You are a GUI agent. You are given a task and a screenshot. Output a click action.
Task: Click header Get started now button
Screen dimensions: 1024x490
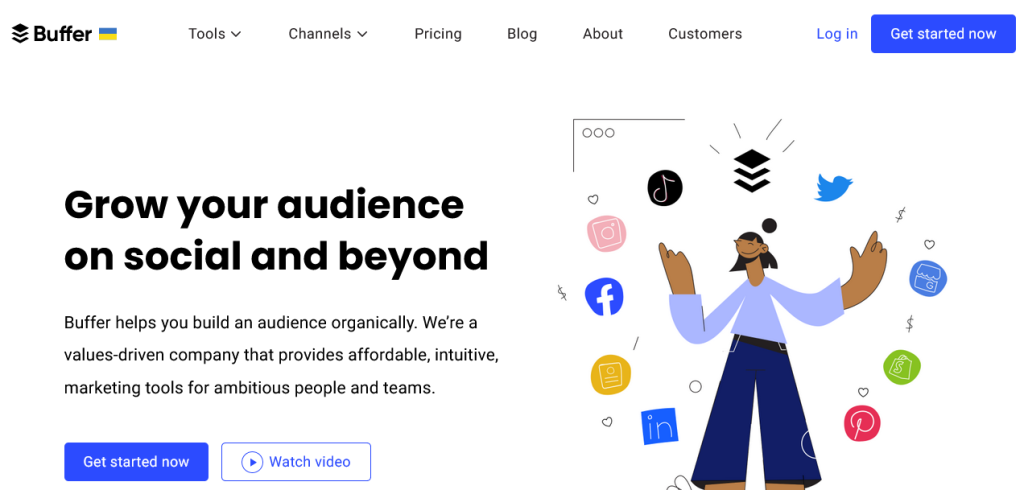click(944, 33)
